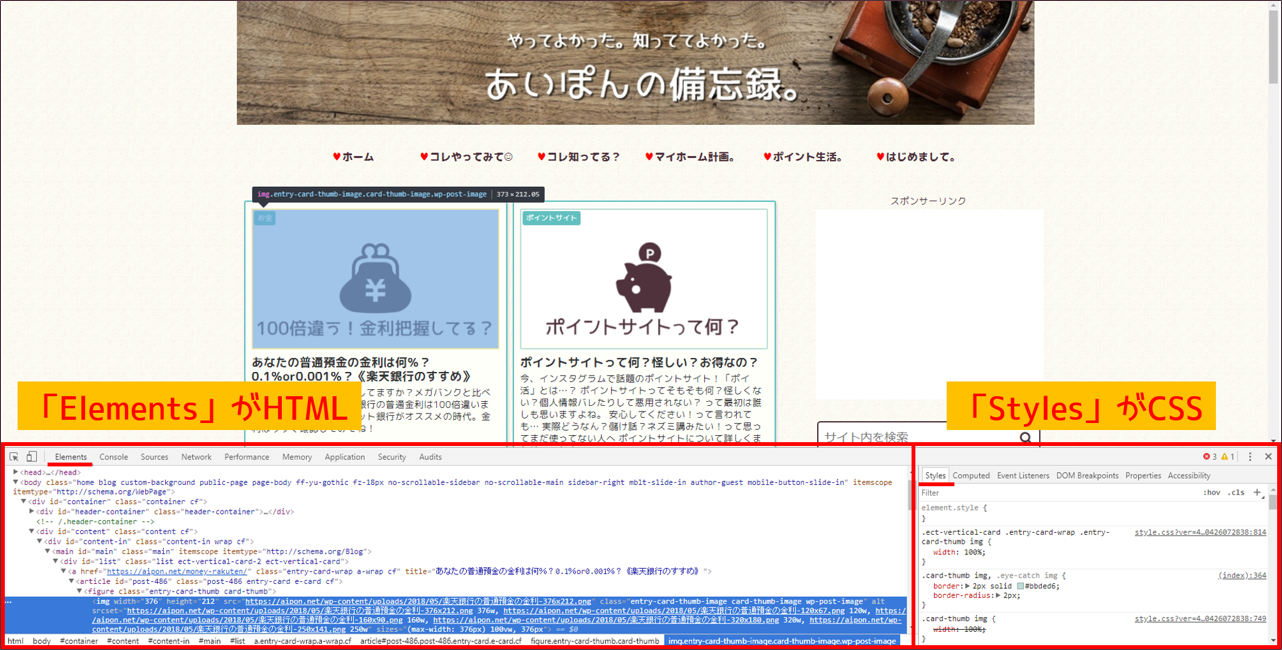This screenshot has width=1282, height=650.
Task: Open the Audits tab
Action: (431, 457)
